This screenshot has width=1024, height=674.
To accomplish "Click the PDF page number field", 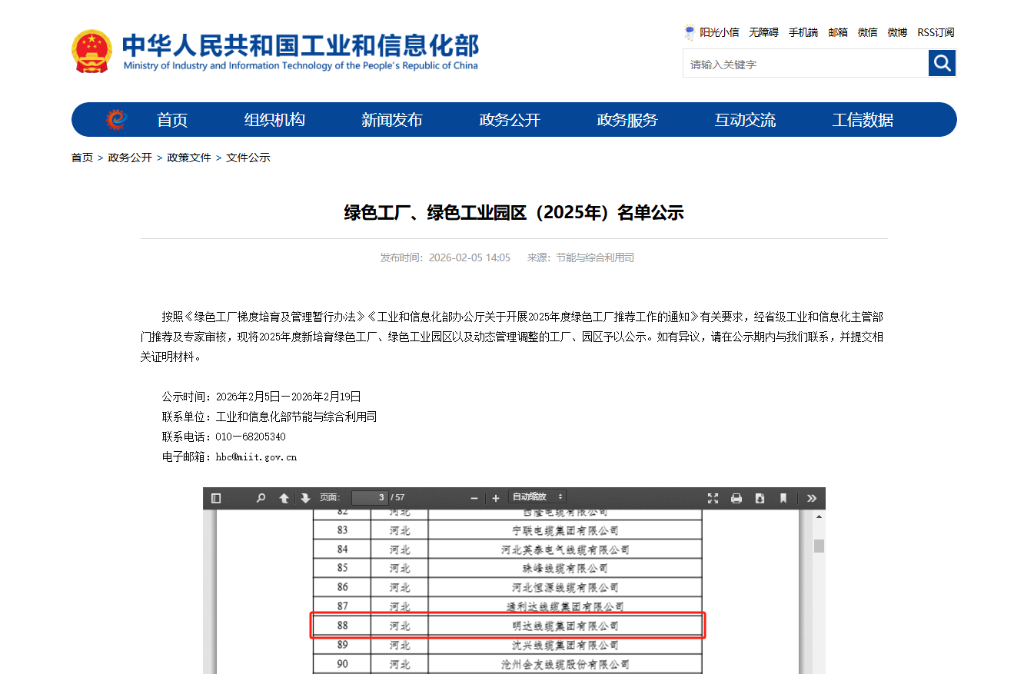I will click(369, 498).
